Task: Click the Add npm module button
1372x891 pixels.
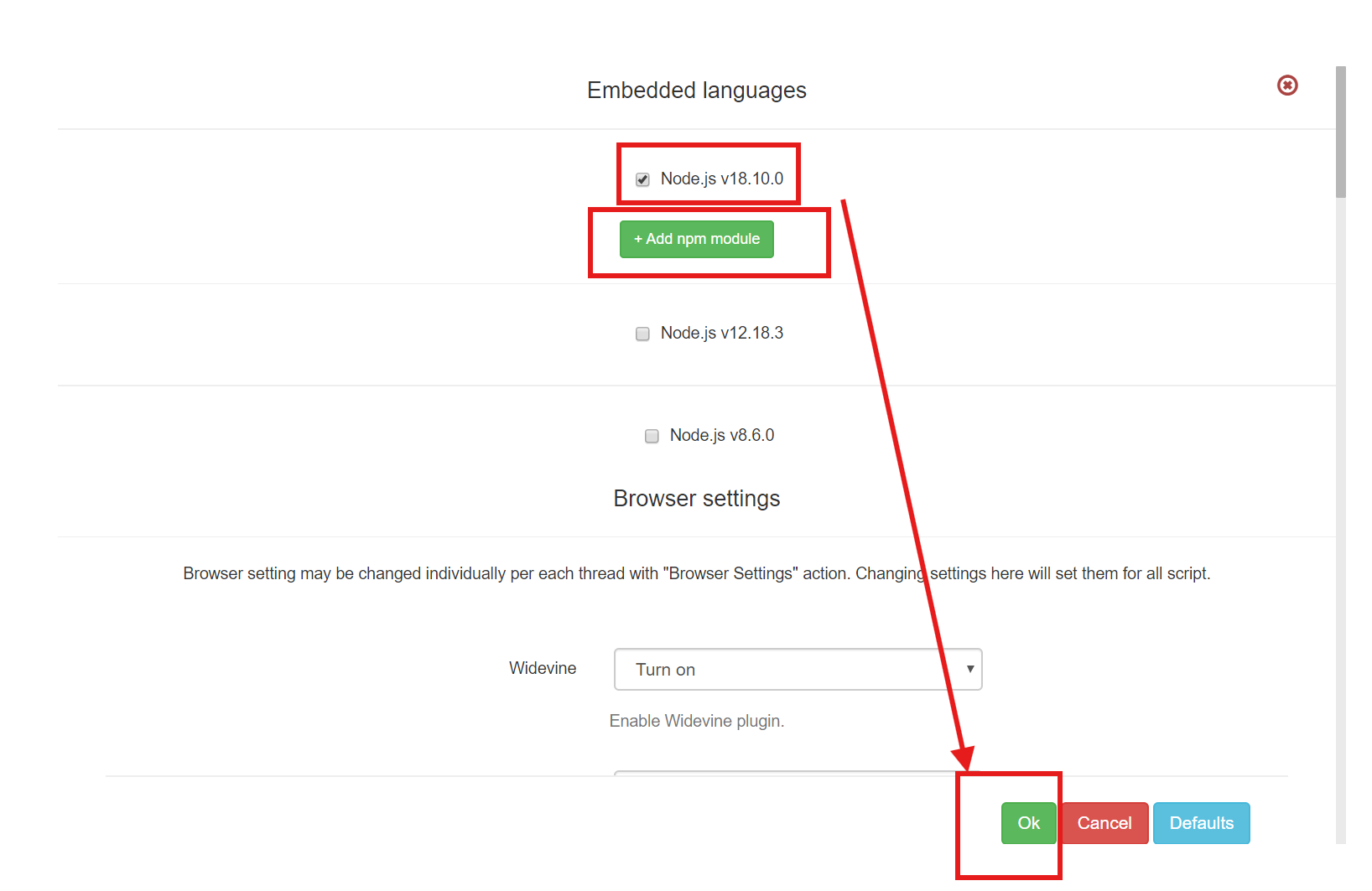Action: click(696, 239)
